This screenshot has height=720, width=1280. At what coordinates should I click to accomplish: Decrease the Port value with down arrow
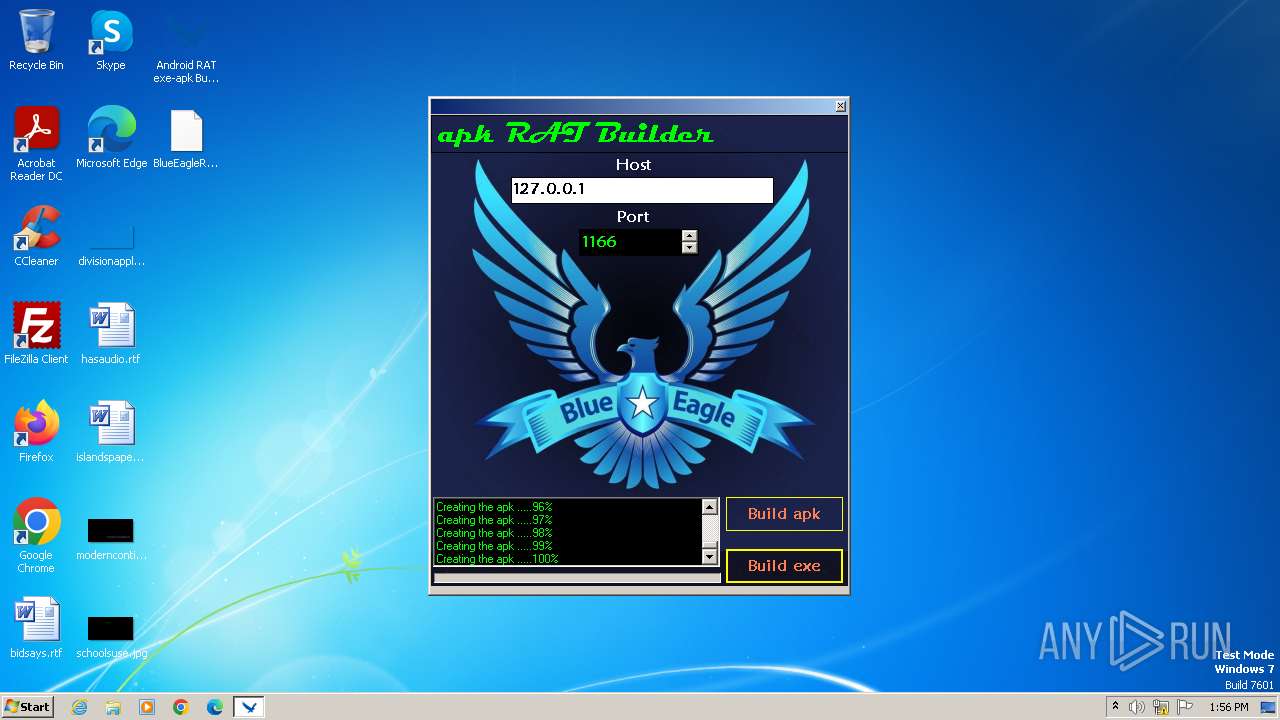[x=689, y=248]
